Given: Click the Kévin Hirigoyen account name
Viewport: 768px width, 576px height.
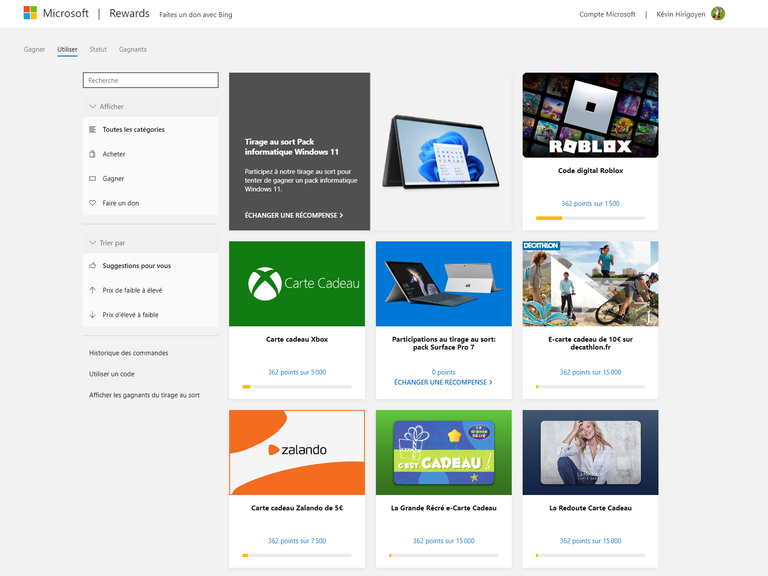Looking at the screenshot, I should click(x=681, y=14).
